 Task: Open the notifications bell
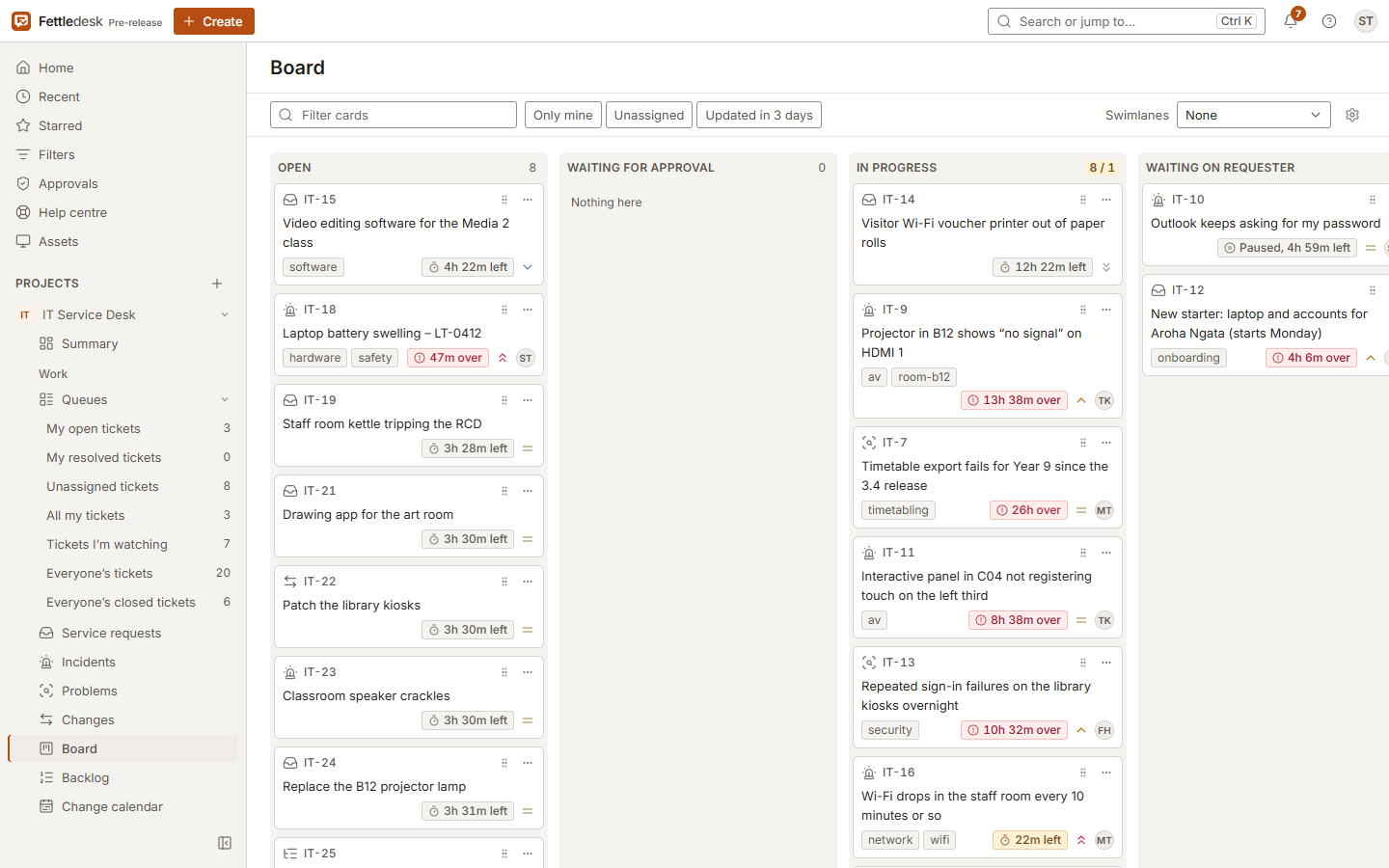[1291, 21]
